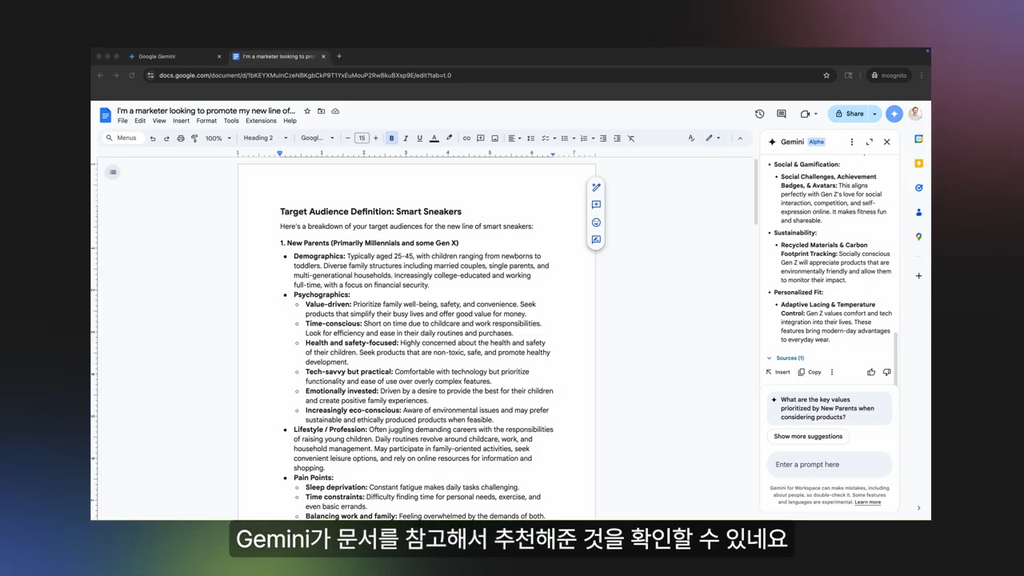Open the Tools menu
The width and height of the screenshot is (1024, 576).
[231, 121]
